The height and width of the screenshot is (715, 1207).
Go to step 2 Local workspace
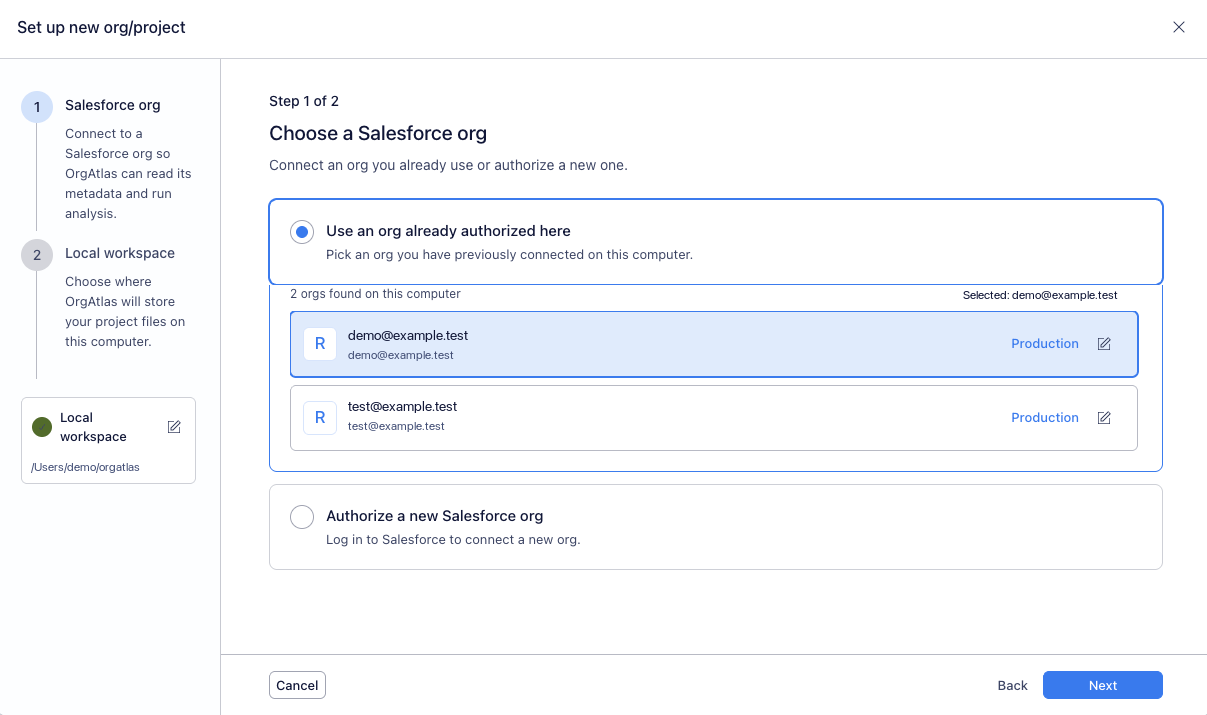point(37,254)
